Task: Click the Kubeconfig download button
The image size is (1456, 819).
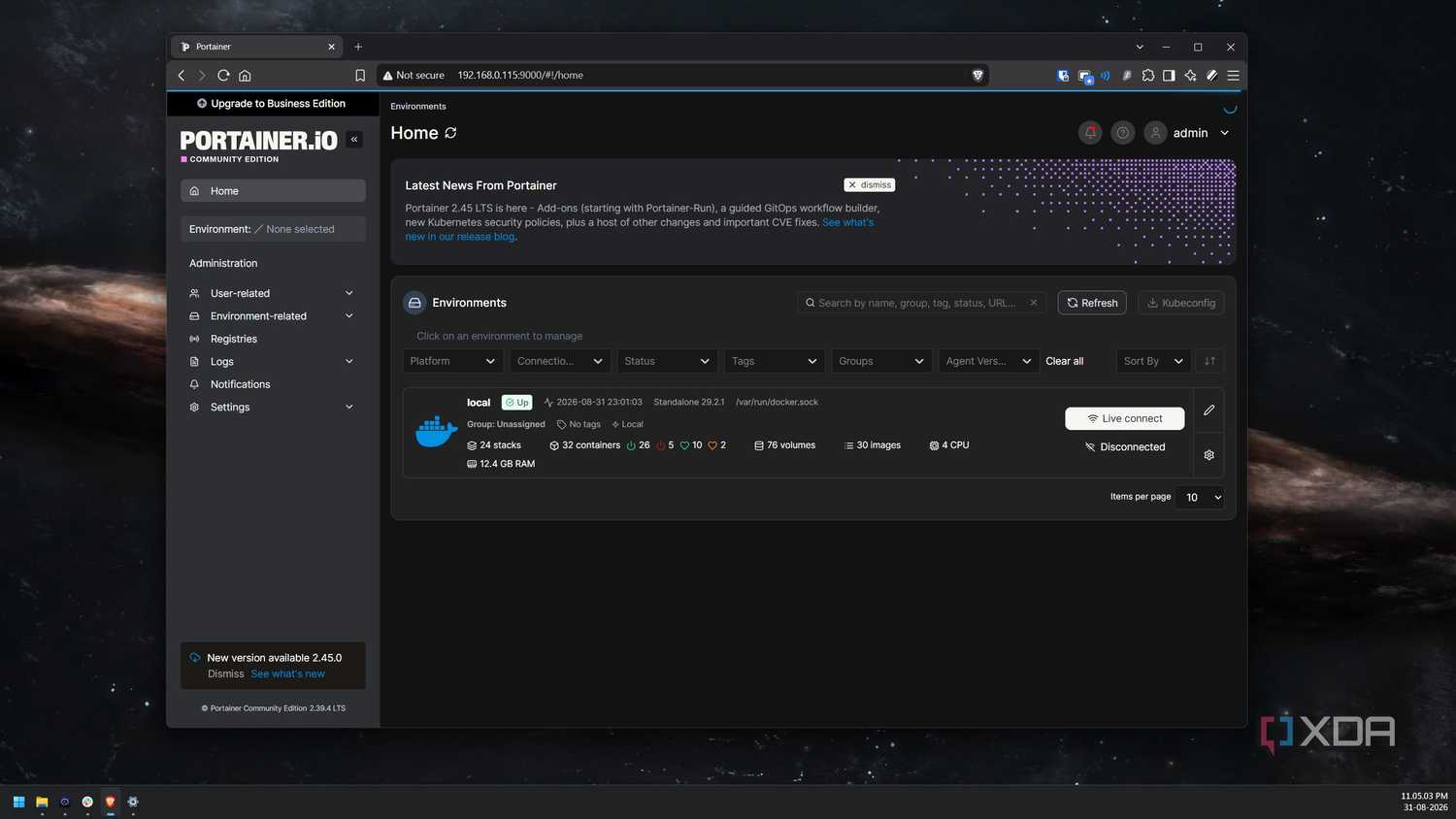Action: click(x=1181, y=303)
